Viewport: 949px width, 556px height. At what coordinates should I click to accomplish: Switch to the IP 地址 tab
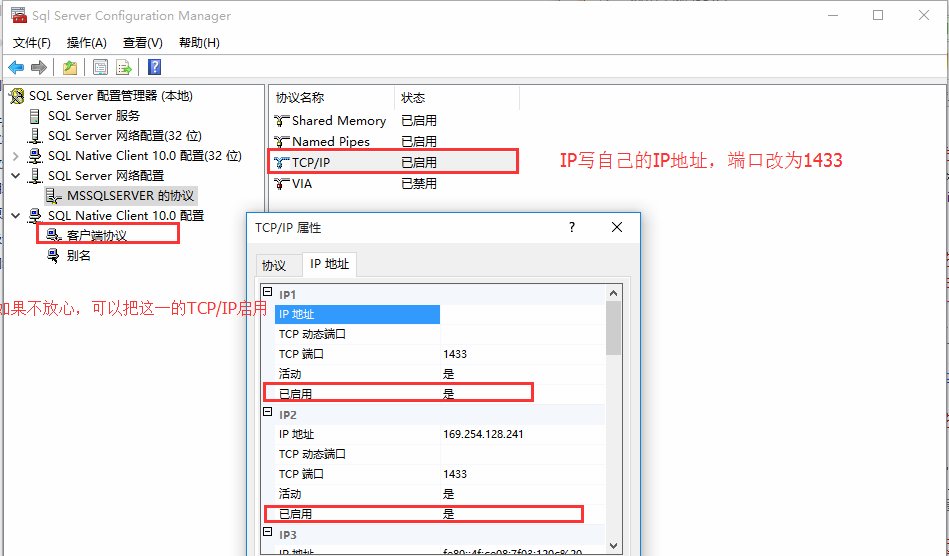[x=329, y=264]
